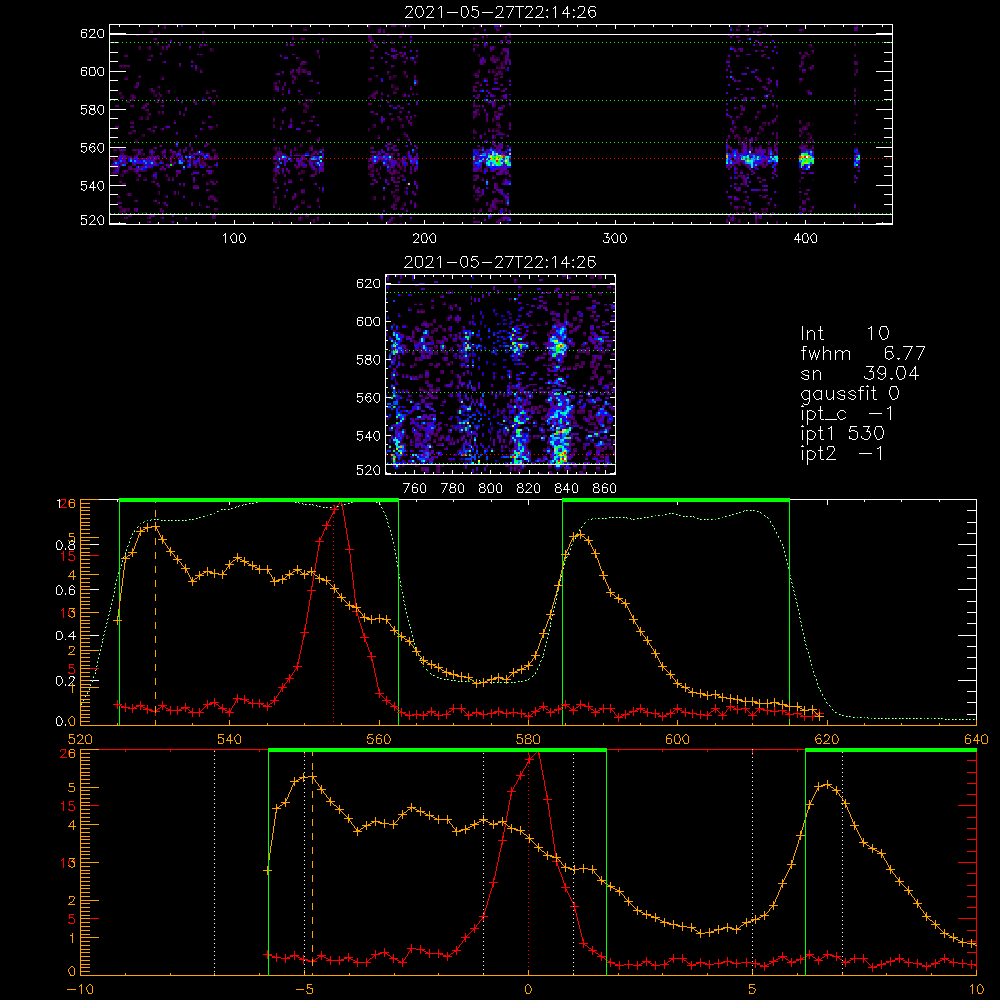Image resolution: width=1000 pixels, height=1000 pixels.
Task: Click the 0.8 y-axis label of third plot
Action: (x=65, y=545)
